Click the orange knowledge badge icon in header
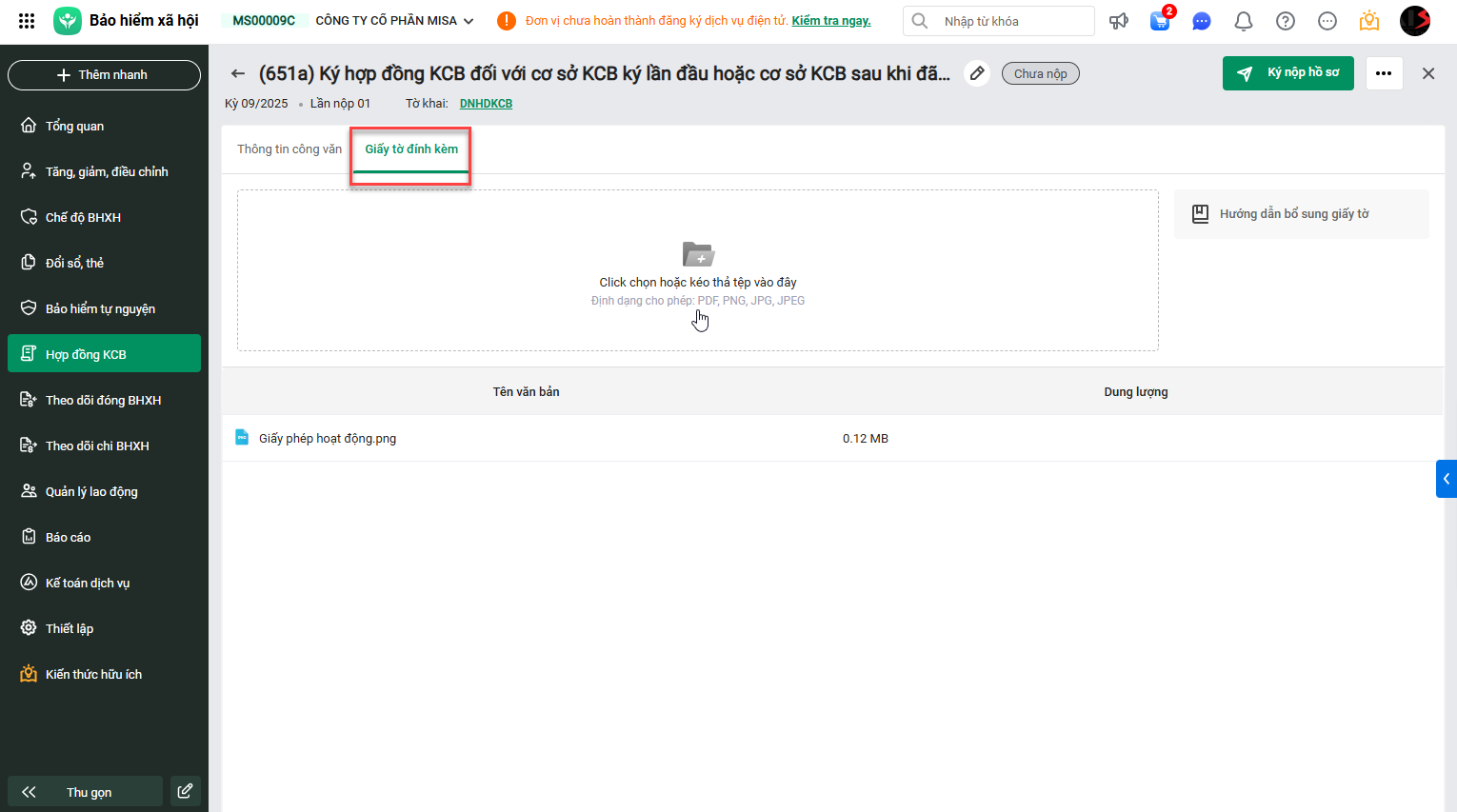This screenshot has height=812, width=1457. pos(1369,21)
